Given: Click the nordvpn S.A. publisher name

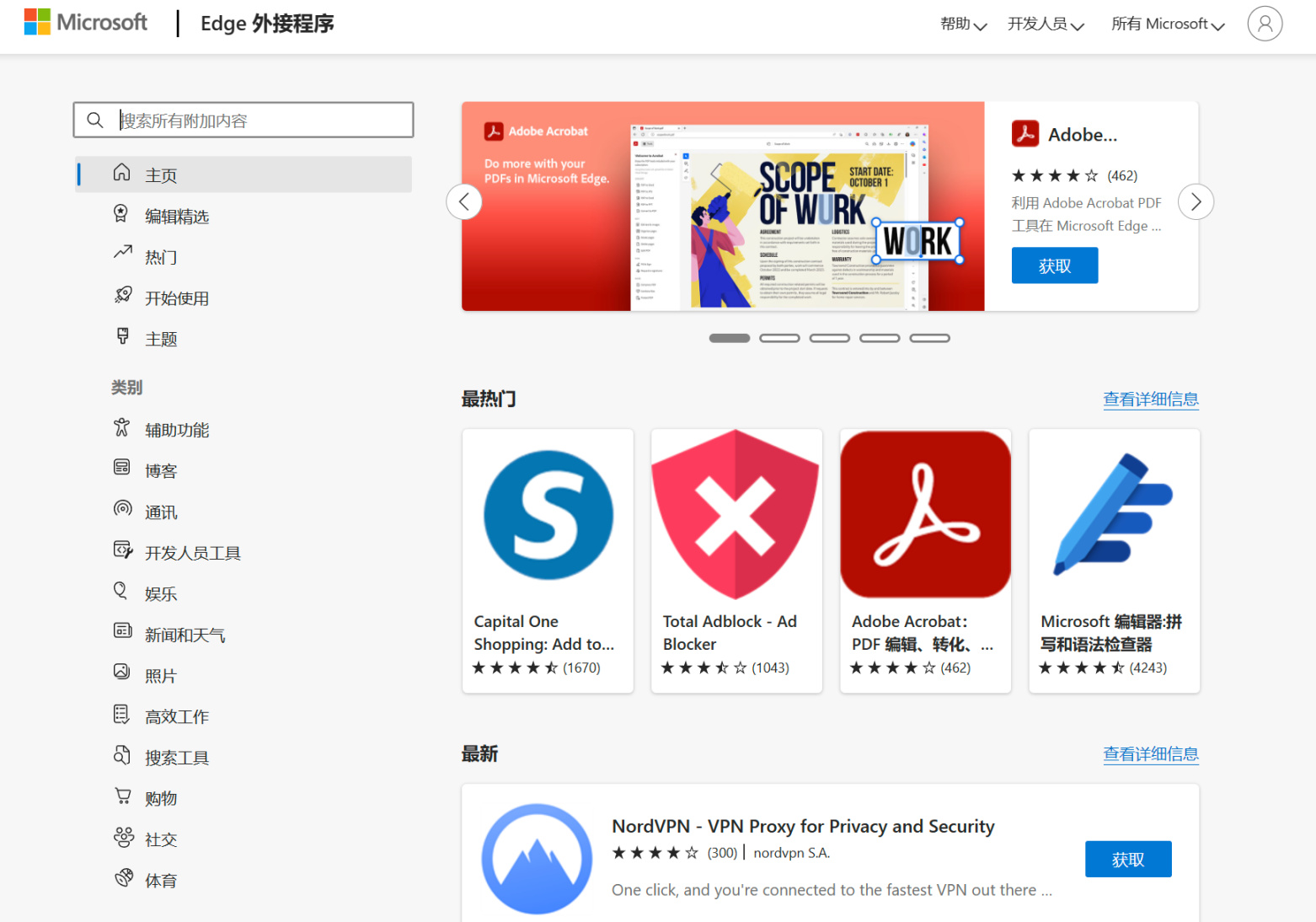Looking at the screenshot, I should point(792,853).
